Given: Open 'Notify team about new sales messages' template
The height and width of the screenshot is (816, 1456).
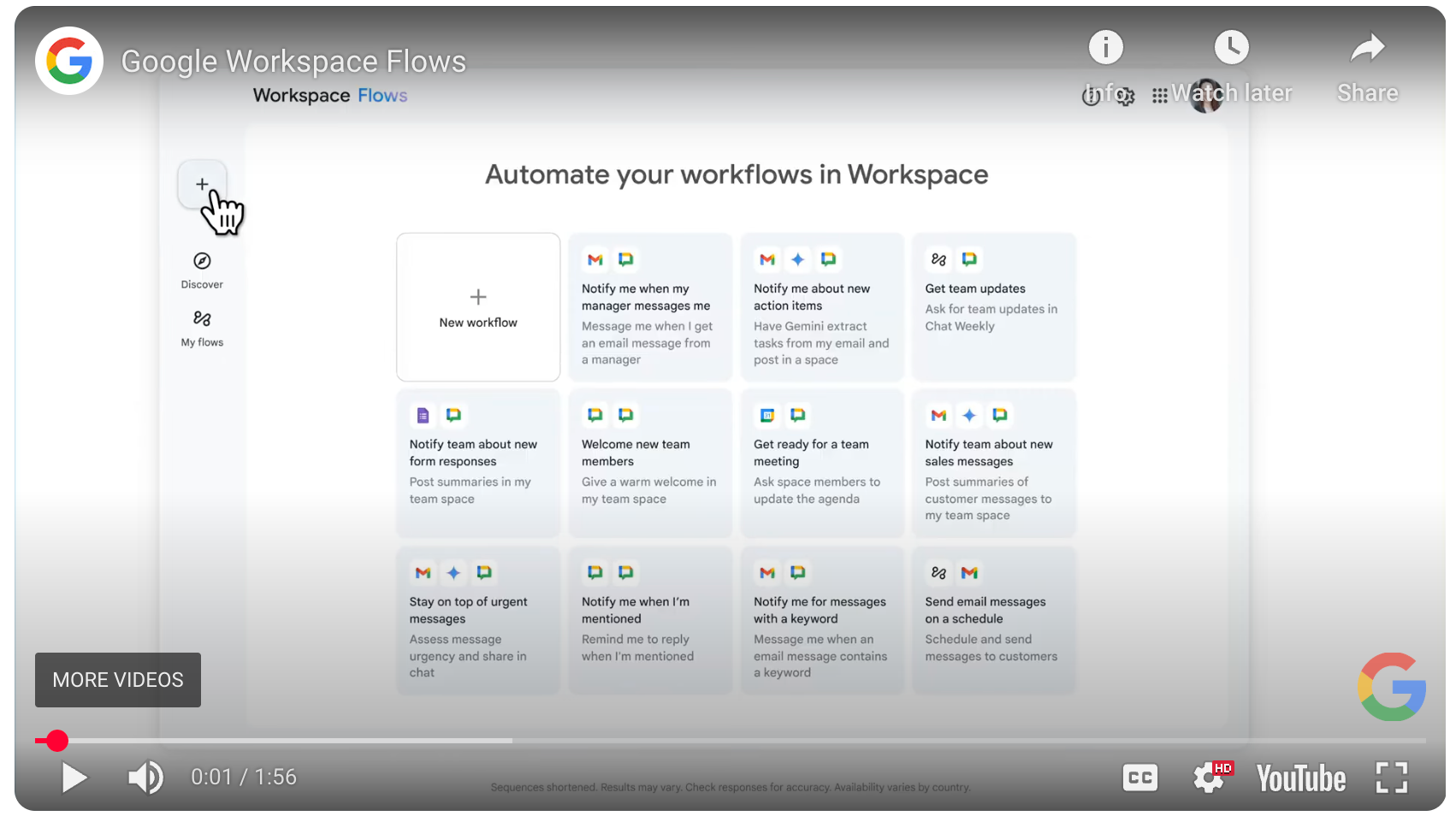Looking at the screenshot, I should [x=994, y=464].
